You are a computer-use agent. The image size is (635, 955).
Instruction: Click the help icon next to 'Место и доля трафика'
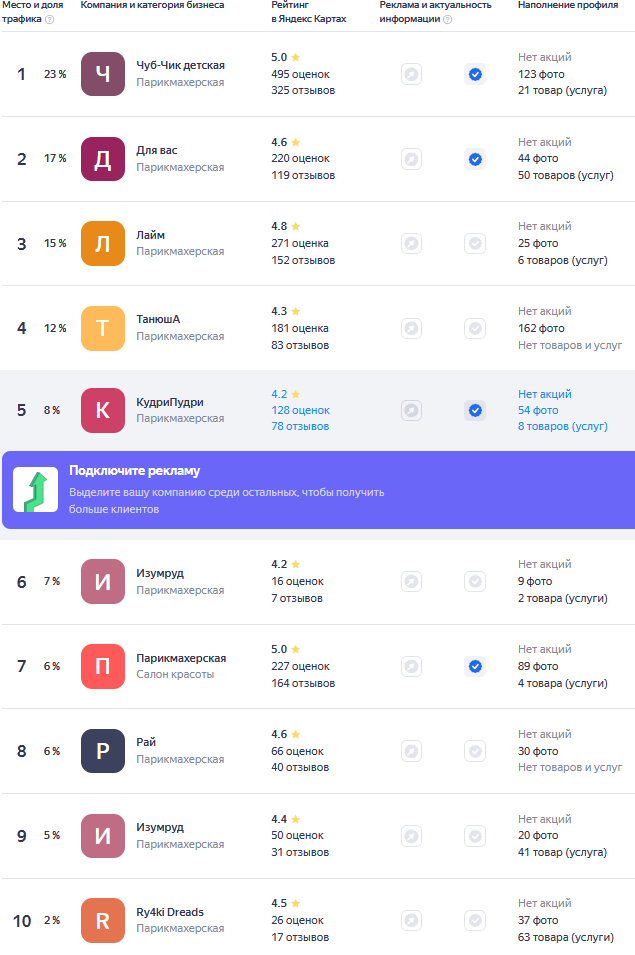click(50, 19)
